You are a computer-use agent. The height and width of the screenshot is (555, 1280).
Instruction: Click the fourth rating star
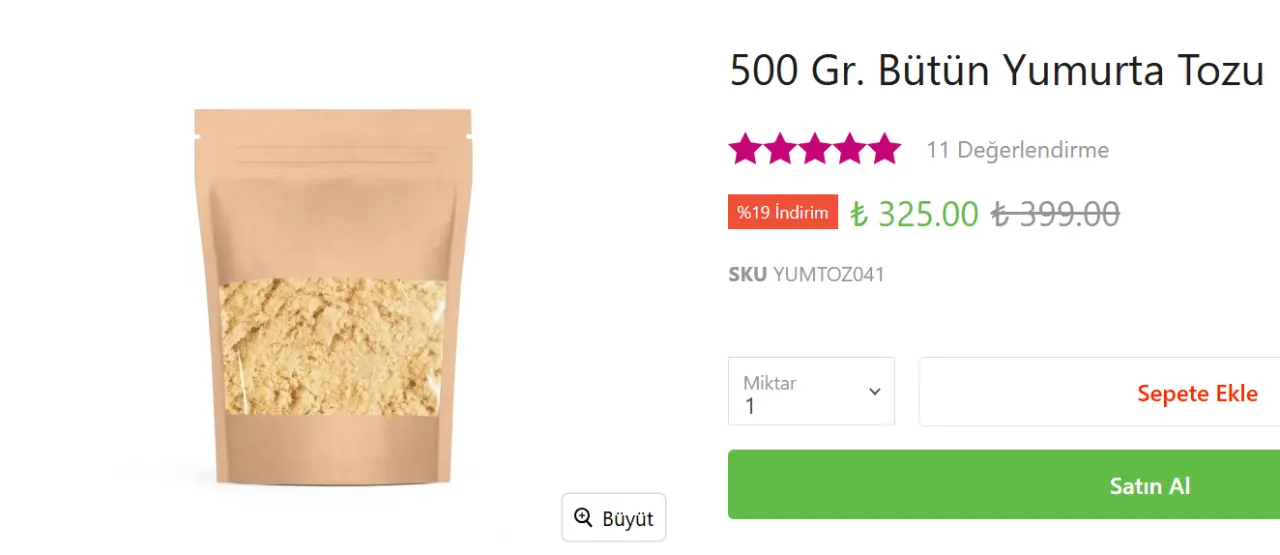tap(850, 149)
